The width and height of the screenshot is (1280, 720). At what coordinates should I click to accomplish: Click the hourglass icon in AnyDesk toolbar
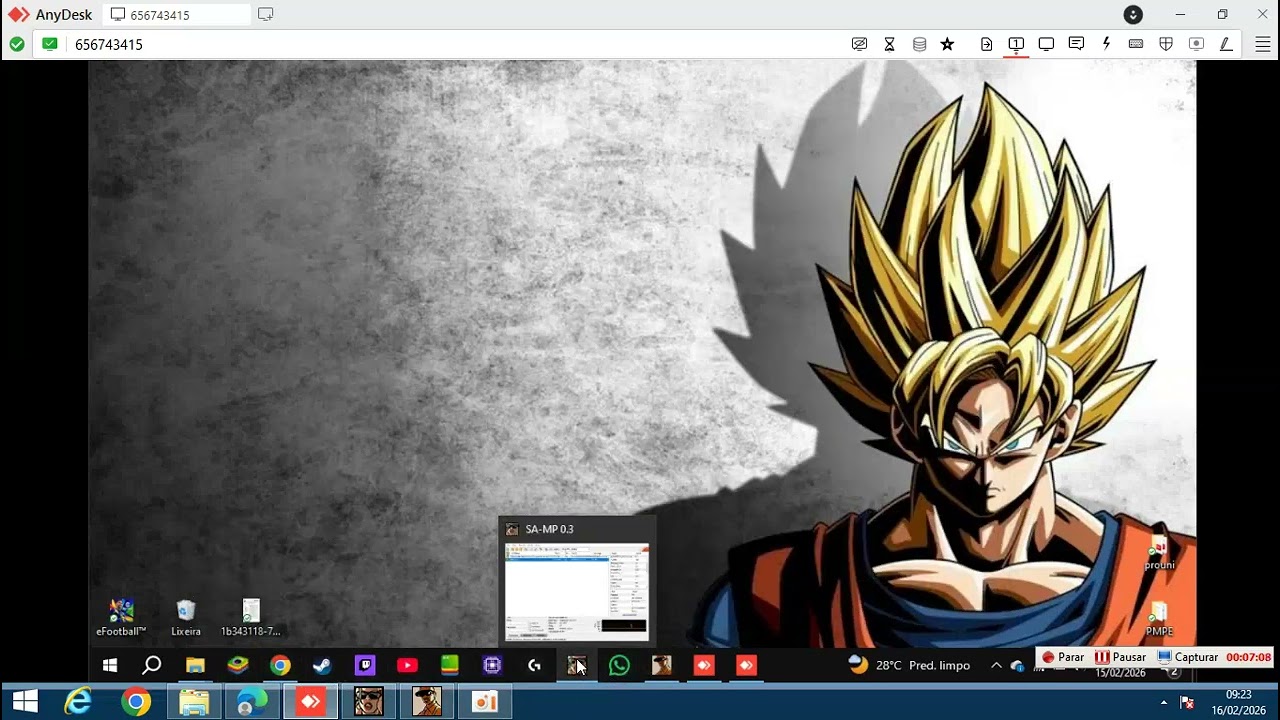(x=889, y=44)
